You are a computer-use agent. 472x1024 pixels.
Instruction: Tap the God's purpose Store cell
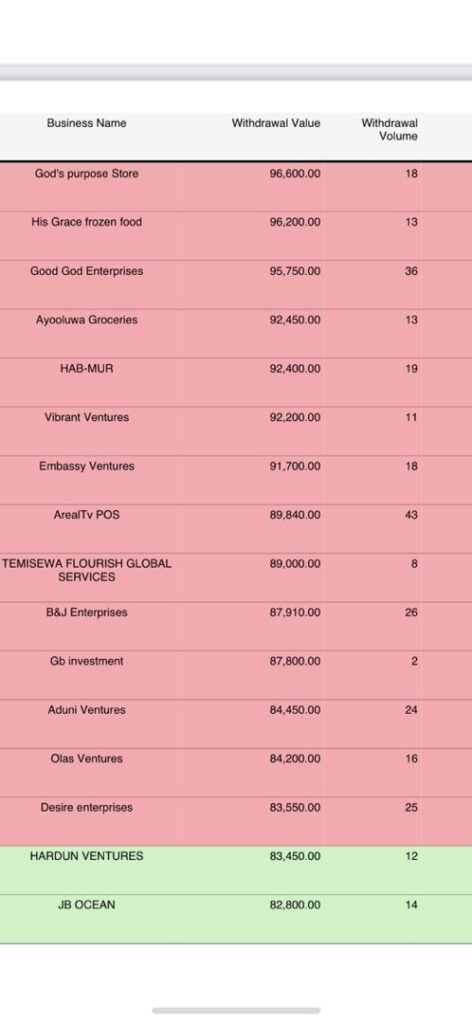click(x=86, y=174)
